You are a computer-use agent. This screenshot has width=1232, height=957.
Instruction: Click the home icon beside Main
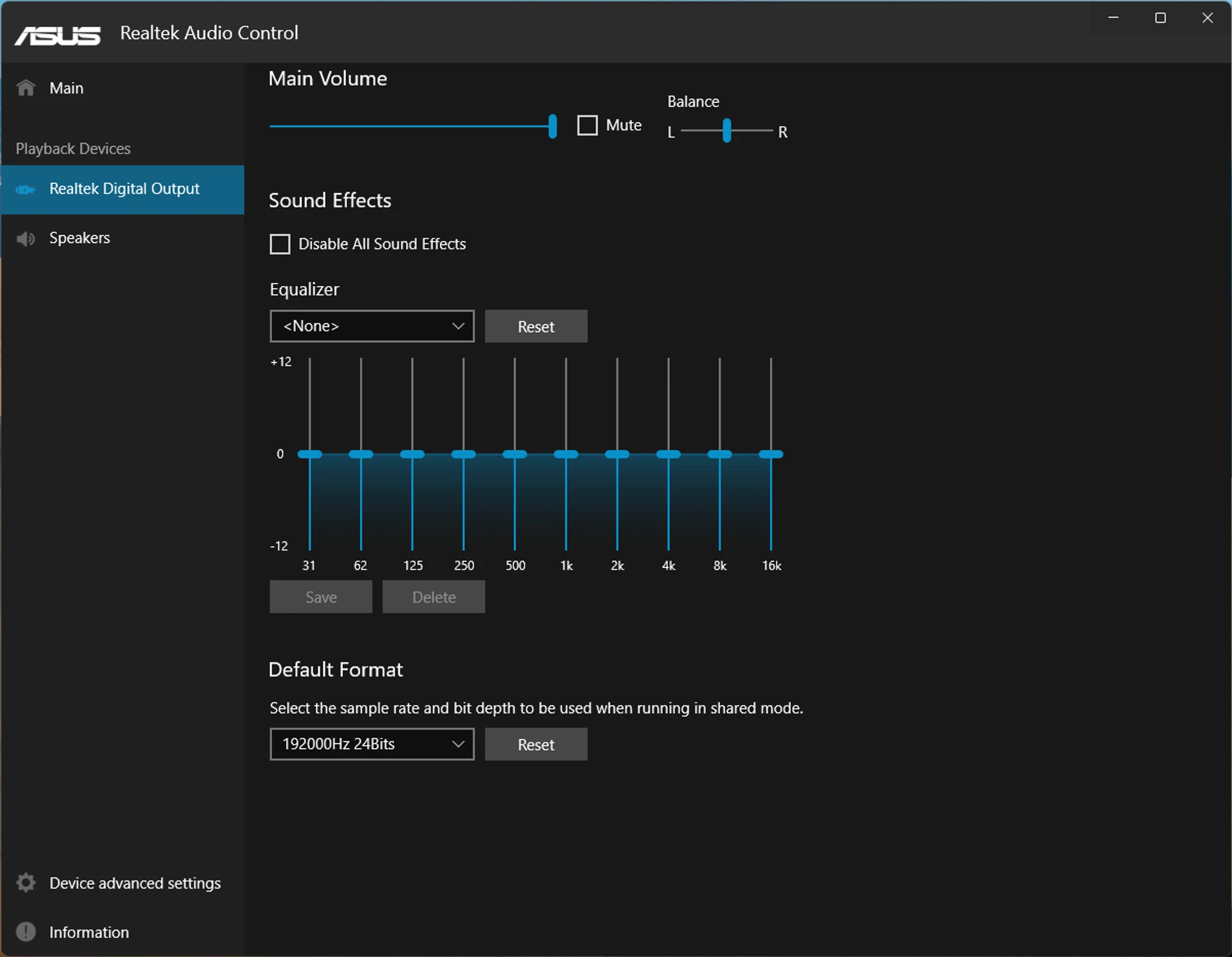click(26, 88)
